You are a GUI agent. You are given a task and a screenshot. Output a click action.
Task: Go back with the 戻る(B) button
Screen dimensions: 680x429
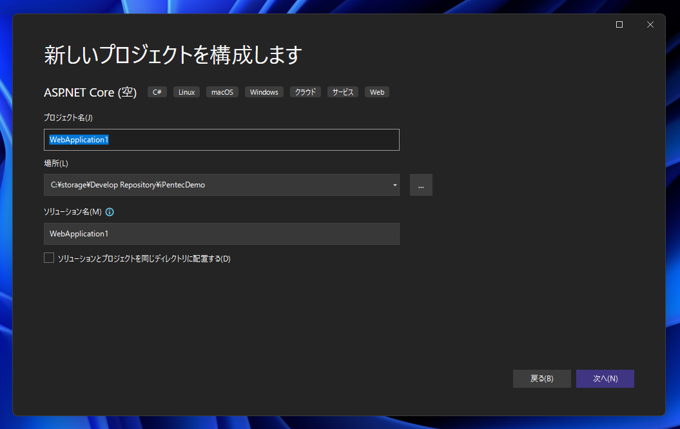(x=542, y=379)
